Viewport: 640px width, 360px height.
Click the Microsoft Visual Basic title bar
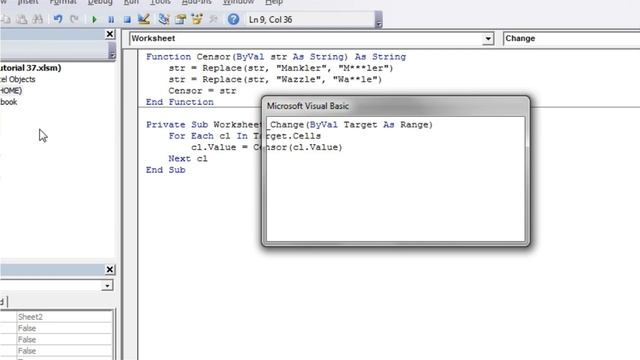(x=396, y=106)
